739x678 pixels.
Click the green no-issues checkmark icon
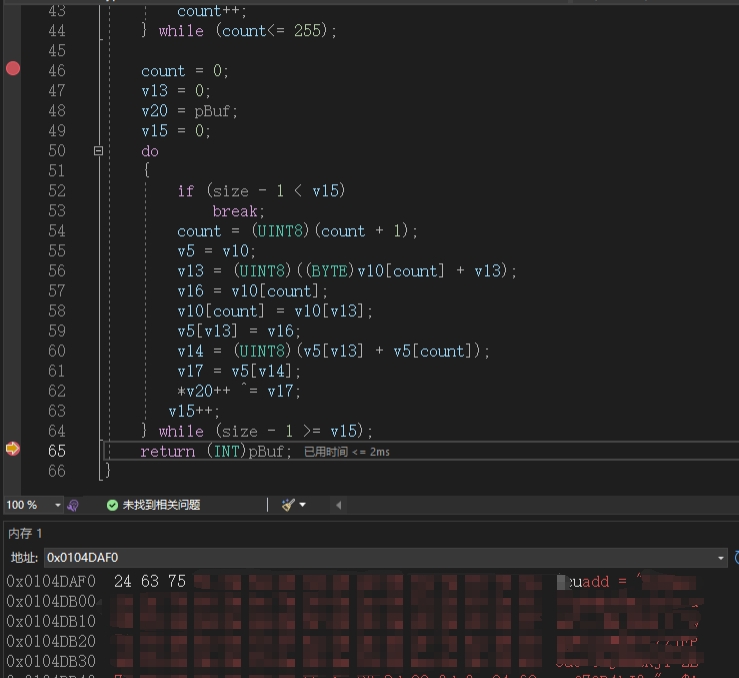coord(112,506)
